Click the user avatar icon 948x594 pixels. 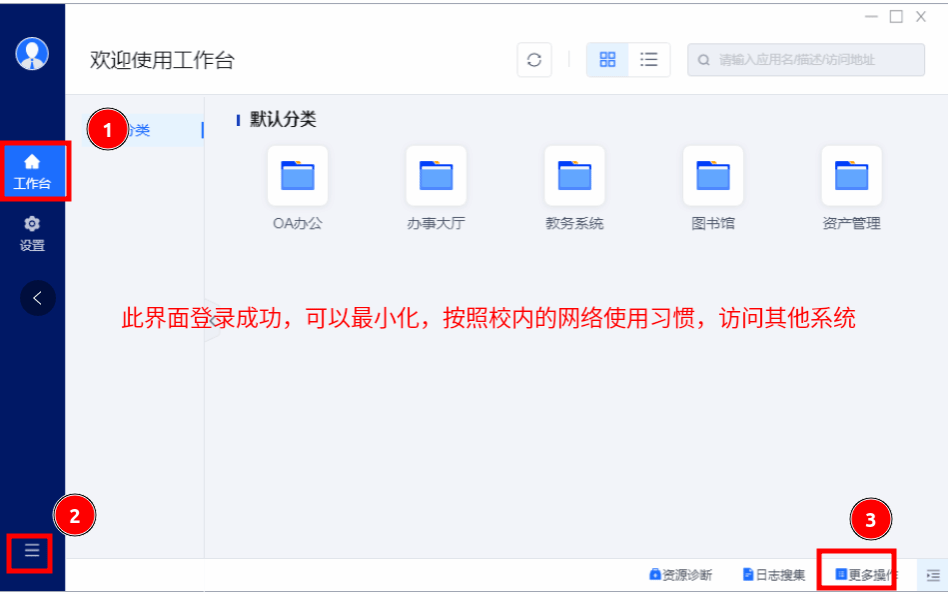click(32, 53)
